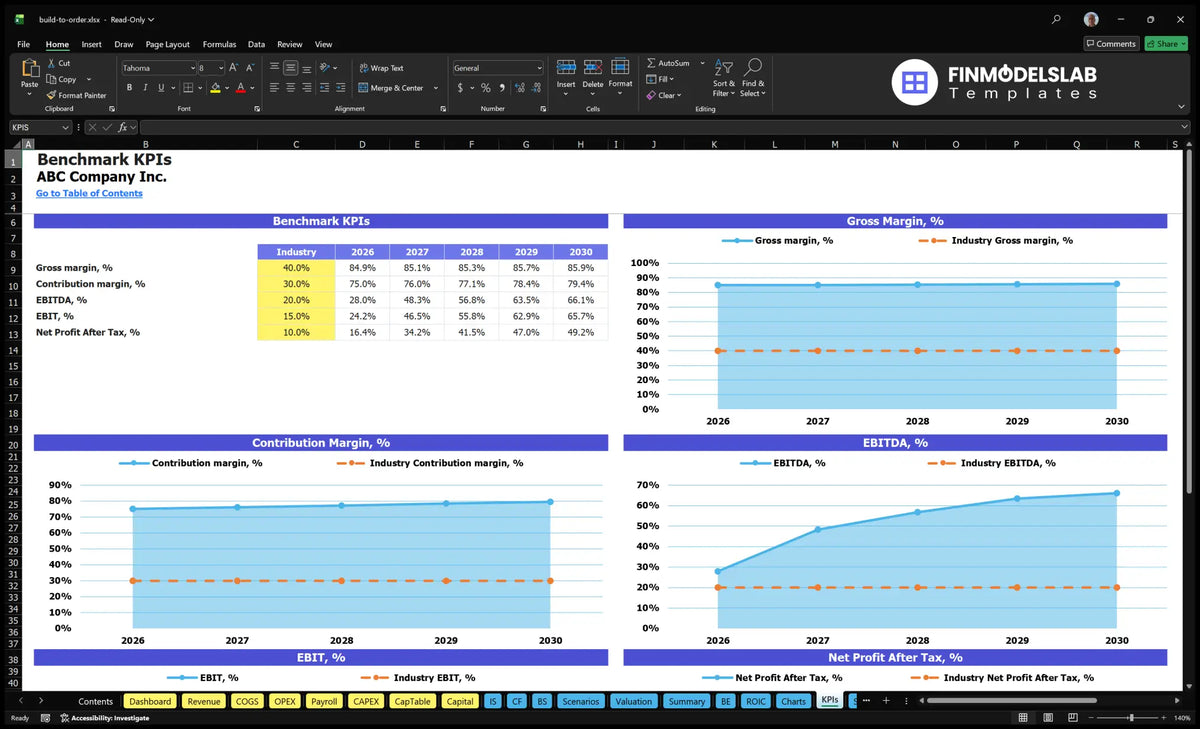Select the Dashboard sheet tab

150,701
